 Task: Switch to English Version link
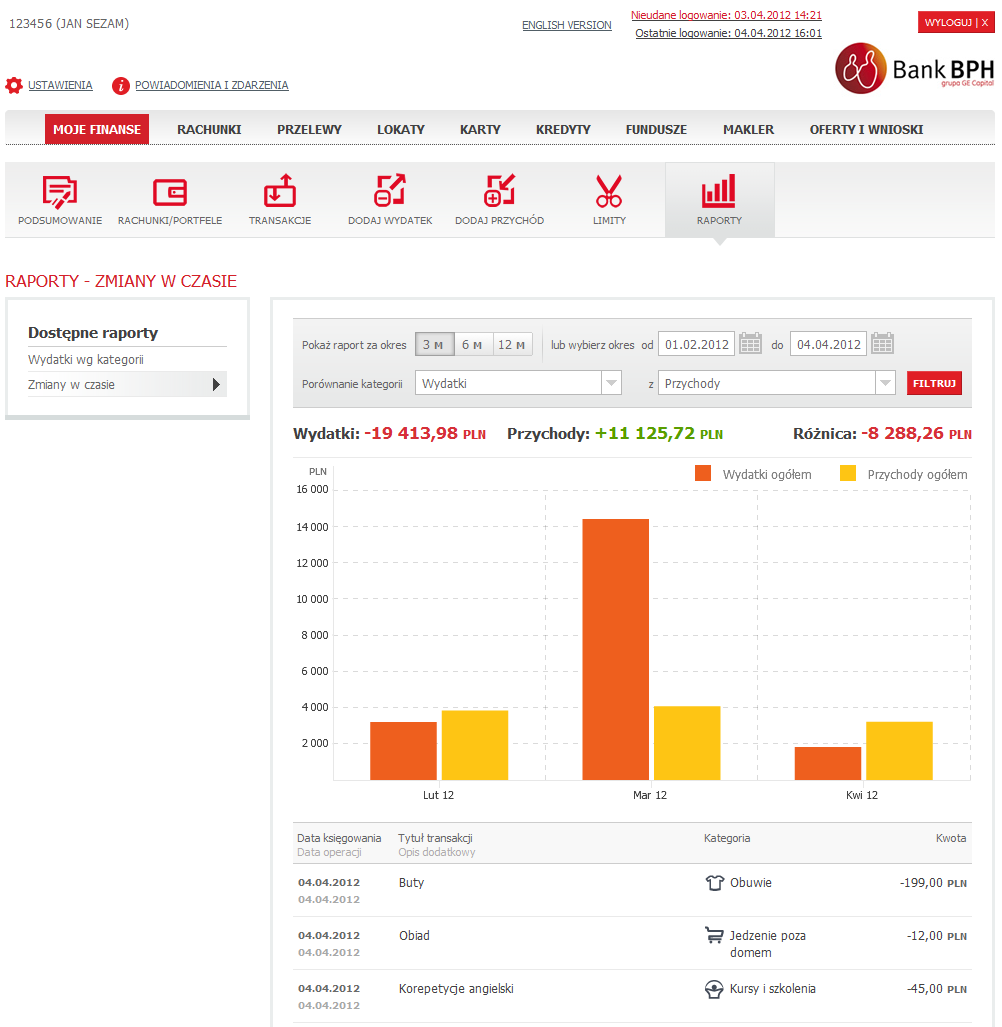(x=566, y=25)
